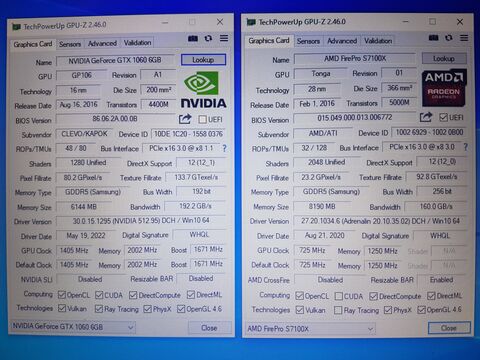Click refresh icon in AMD GPU-Z window
This screenshot has height=360, width=480.
449,38
